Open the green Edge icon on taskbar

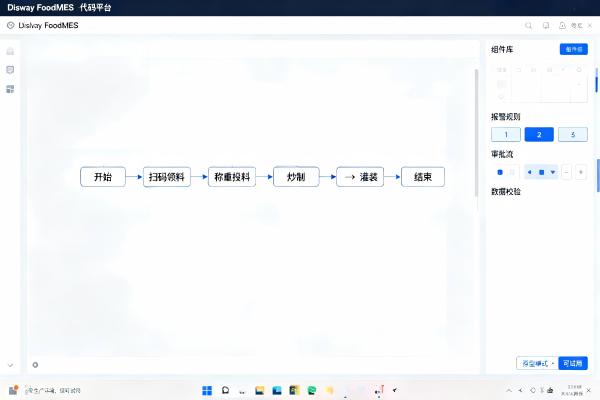[312, 390]
